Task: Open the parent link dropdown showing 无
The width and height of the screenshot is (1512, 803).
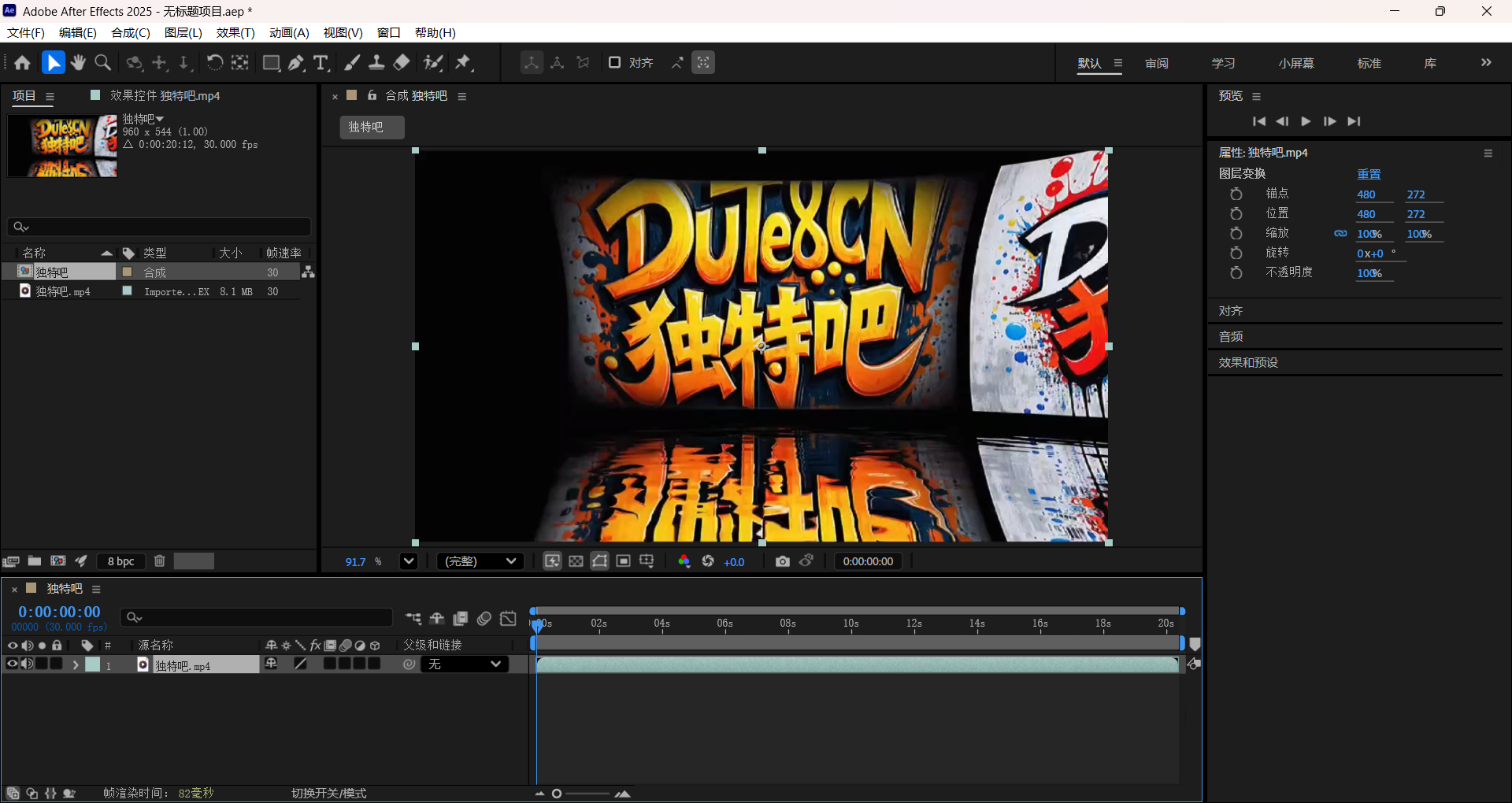Action: (465, 664)
